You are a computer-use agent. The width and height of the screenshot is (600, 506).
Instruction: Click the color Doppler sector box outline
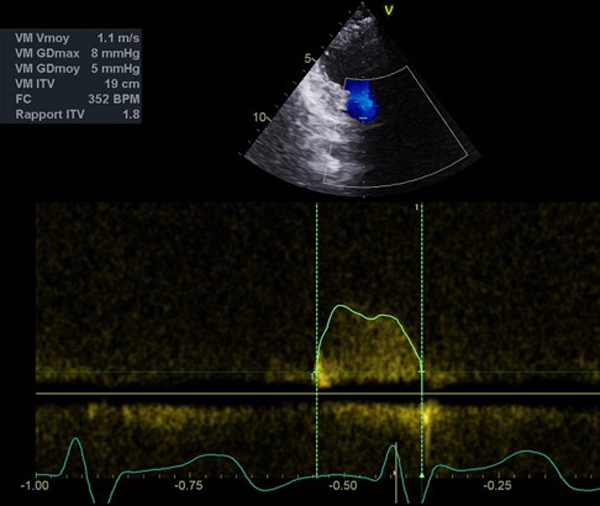pos(397,126)
